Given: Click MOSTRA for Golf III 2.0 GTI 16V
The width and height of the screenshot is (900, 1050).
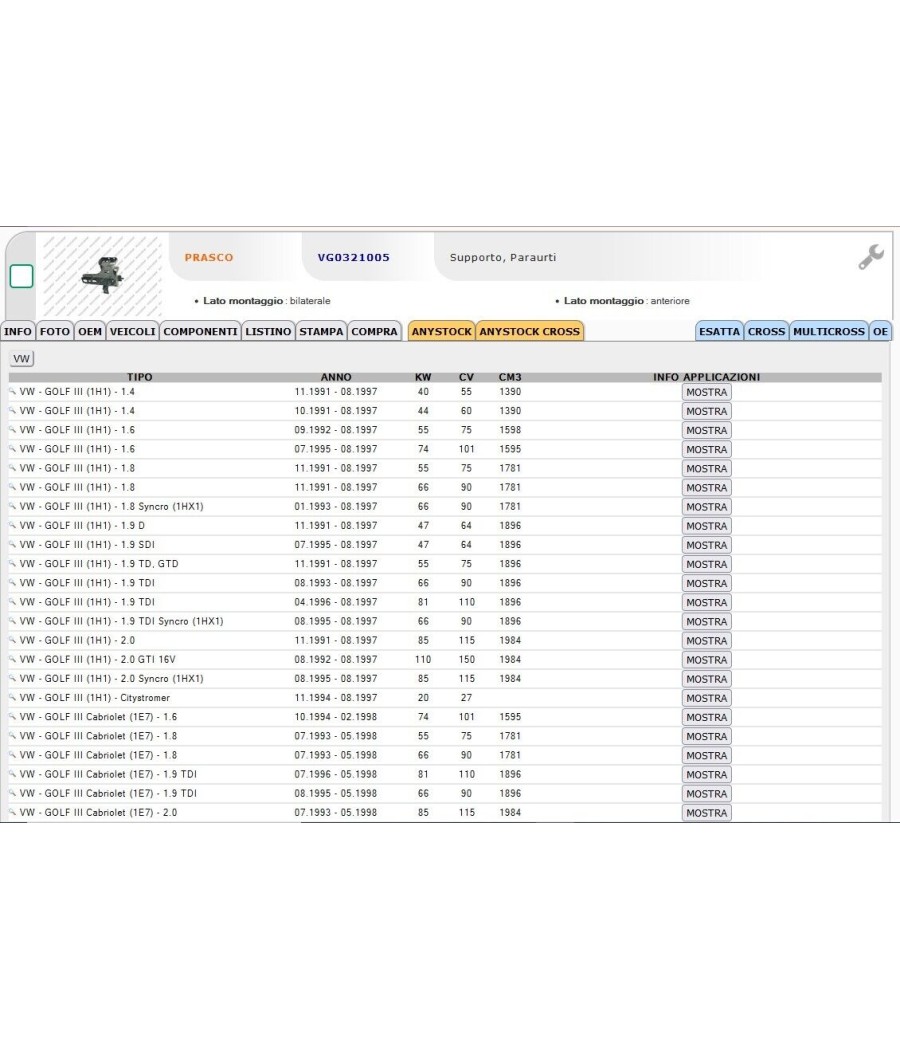Looking at the screenshot, I should pyautogui.click(x=706, y=660).
